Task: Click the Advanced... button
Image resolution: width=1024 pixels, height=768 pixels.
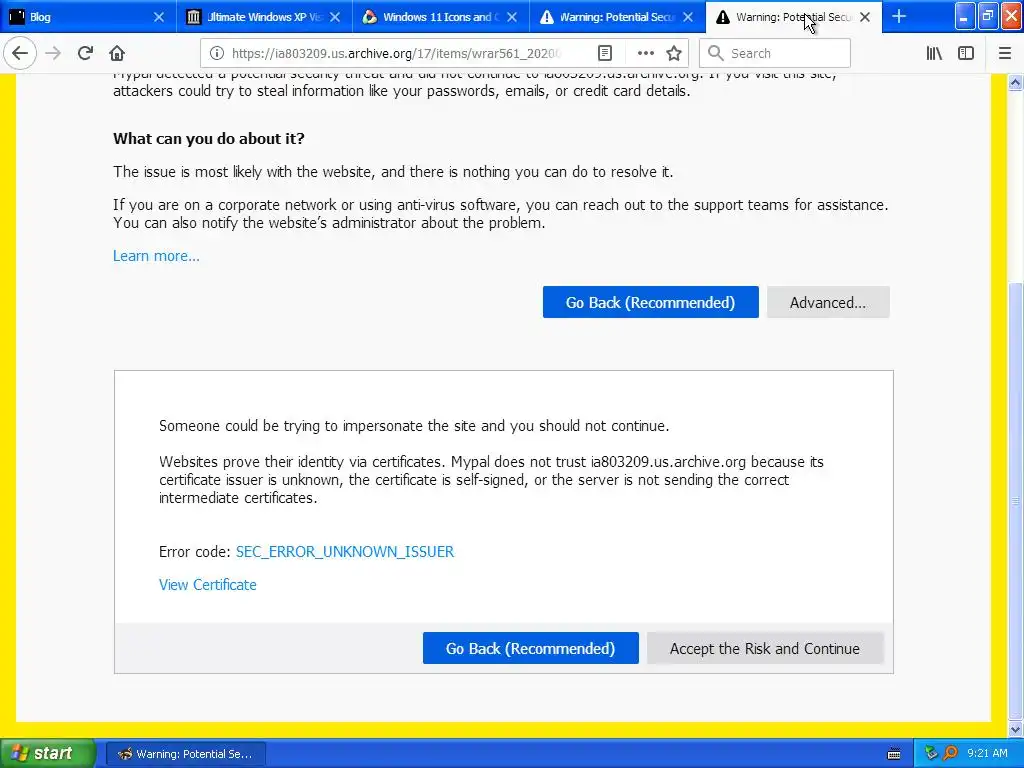Action: coord(828,302)
